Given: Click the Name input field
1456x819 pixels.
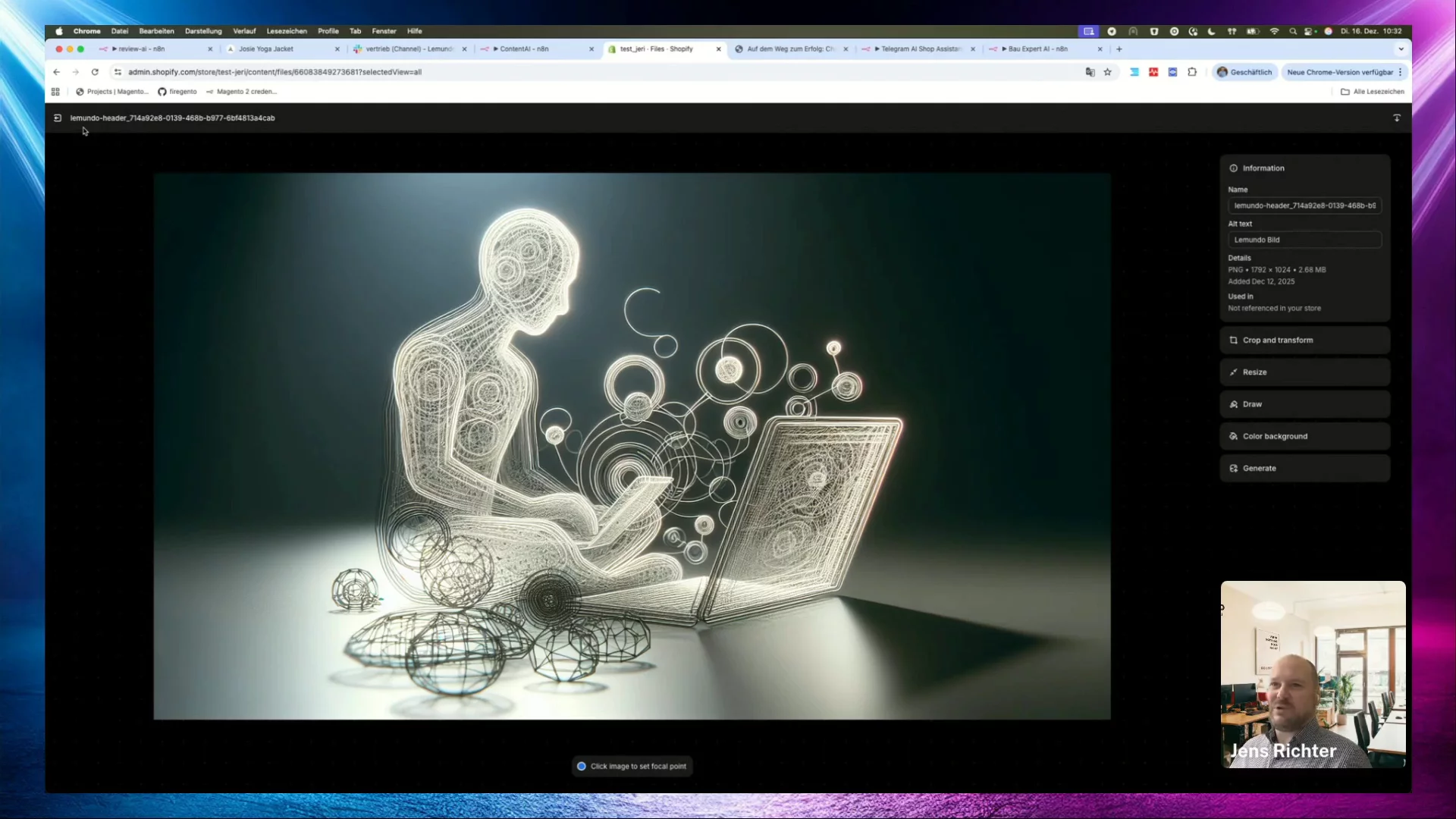Looking at the screenshot, I should point(1304,206).
